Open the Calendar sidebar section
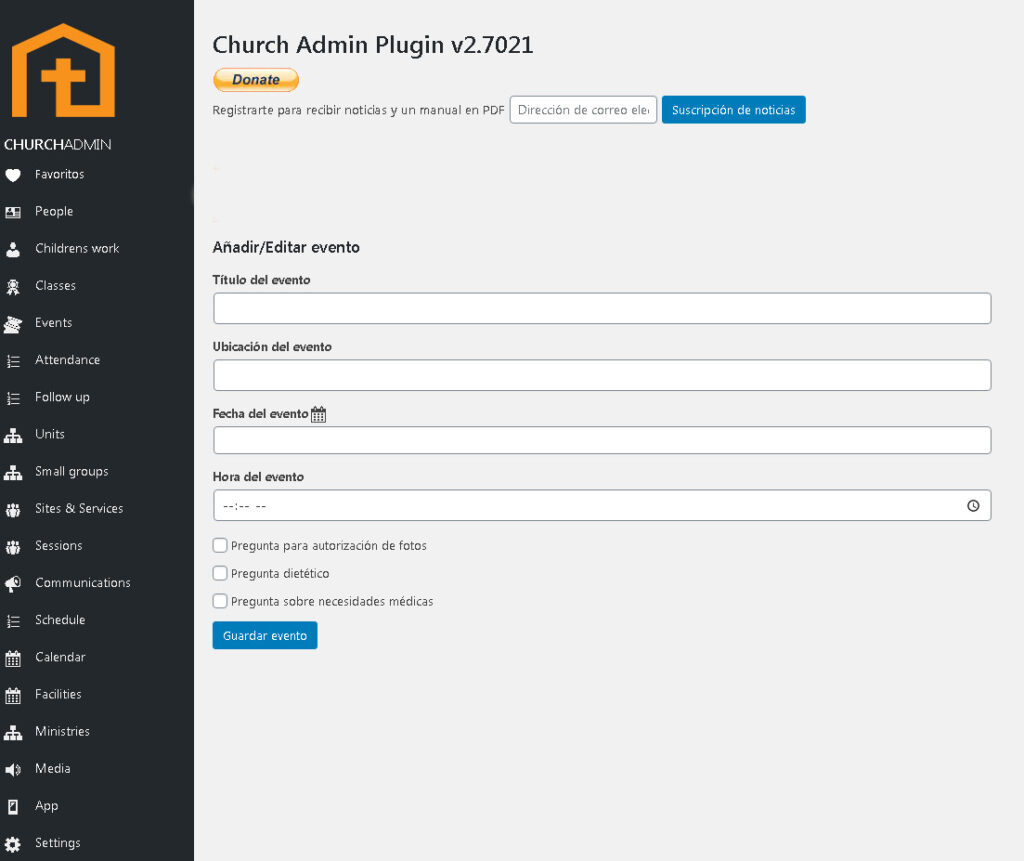This screenshot has height=861, width=1024. point(60,657)
